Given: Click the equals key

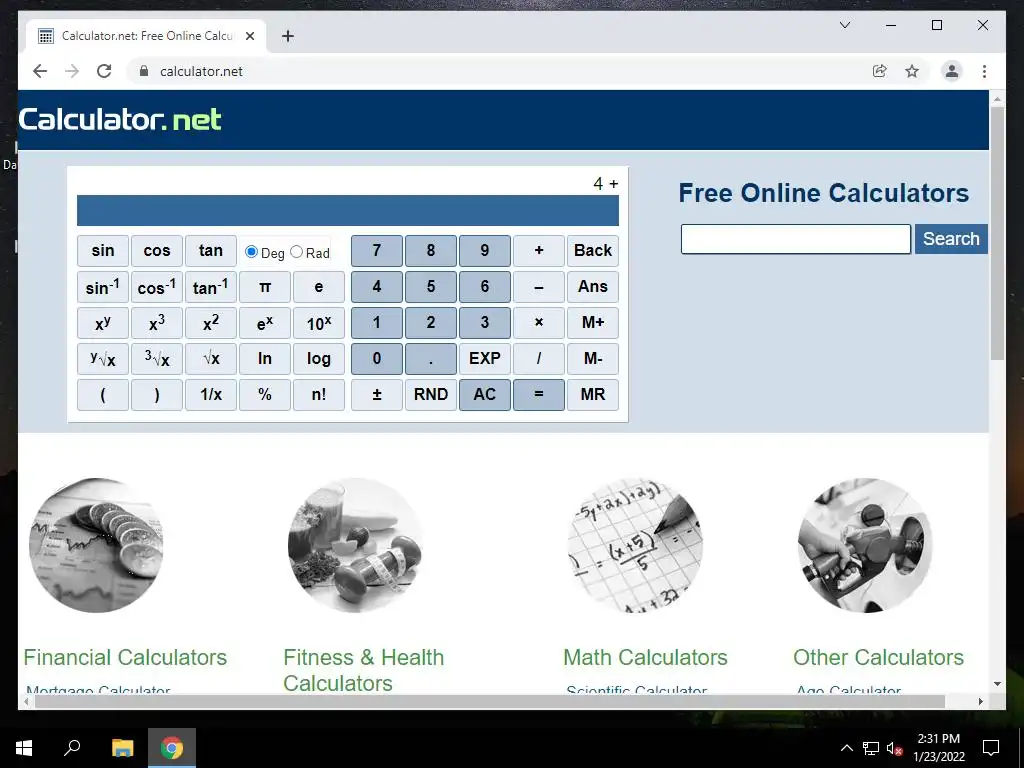Looking at the screenshot, I should 539,394.
